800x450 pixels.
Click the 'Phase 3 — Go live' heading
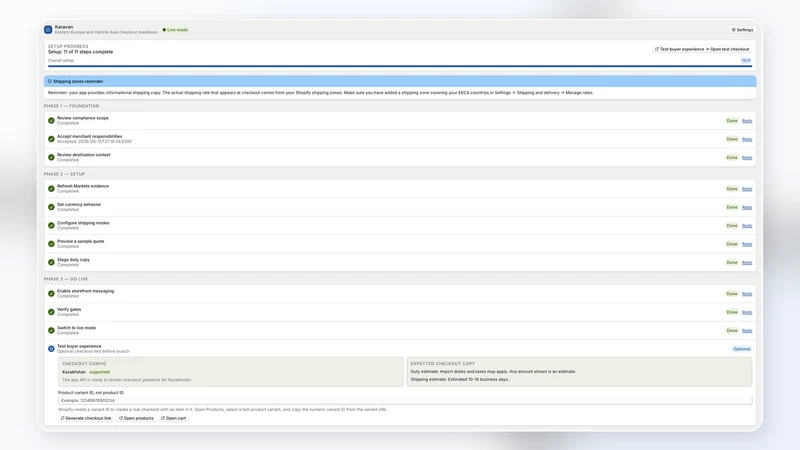coord(66,279)
